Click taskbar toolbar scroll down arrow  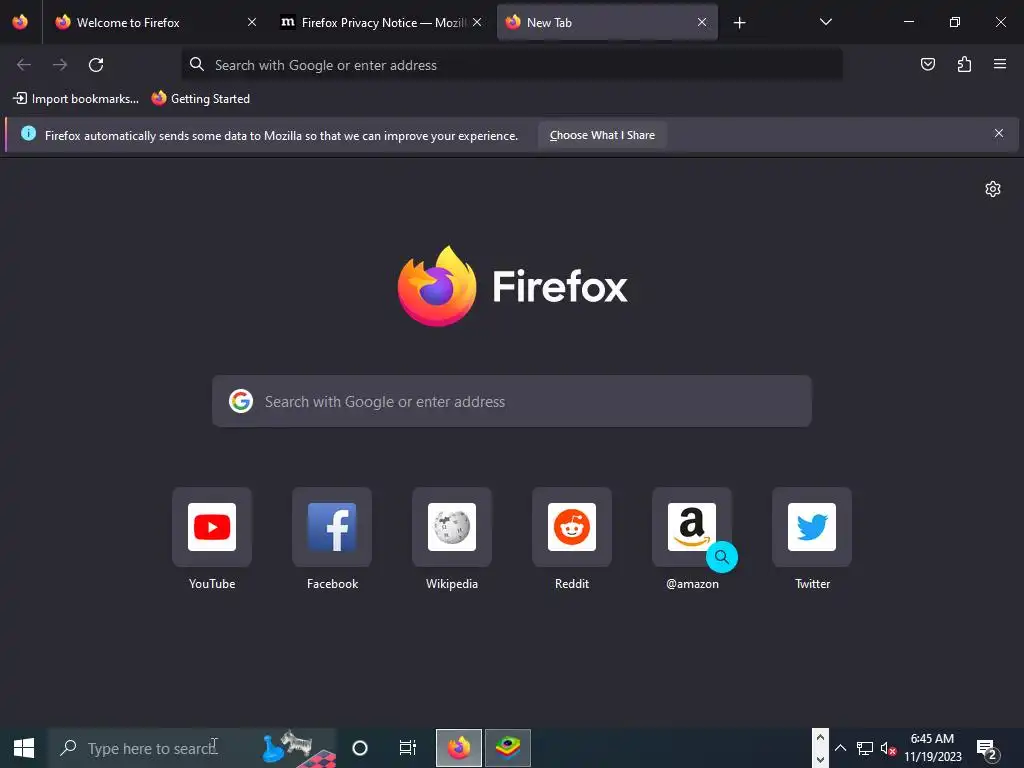coord(820,760)
